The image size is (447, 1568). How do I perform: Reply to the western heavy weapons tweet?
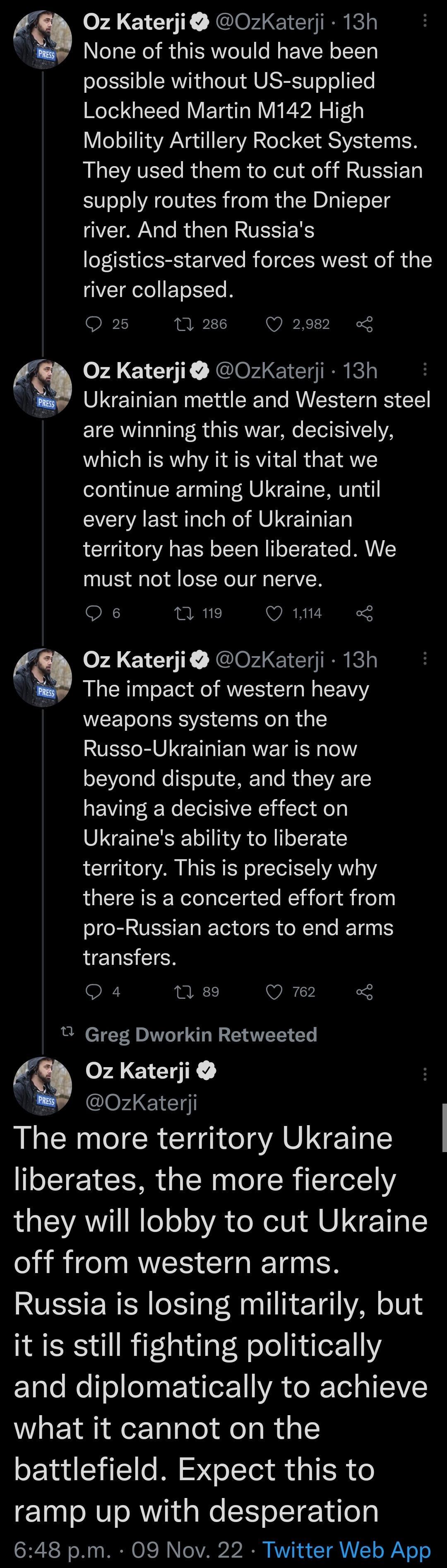point(94,992)
